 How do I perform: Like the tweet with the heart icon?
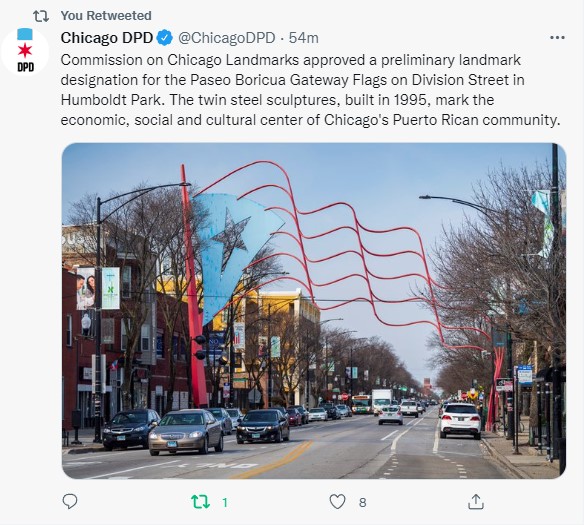337,502
